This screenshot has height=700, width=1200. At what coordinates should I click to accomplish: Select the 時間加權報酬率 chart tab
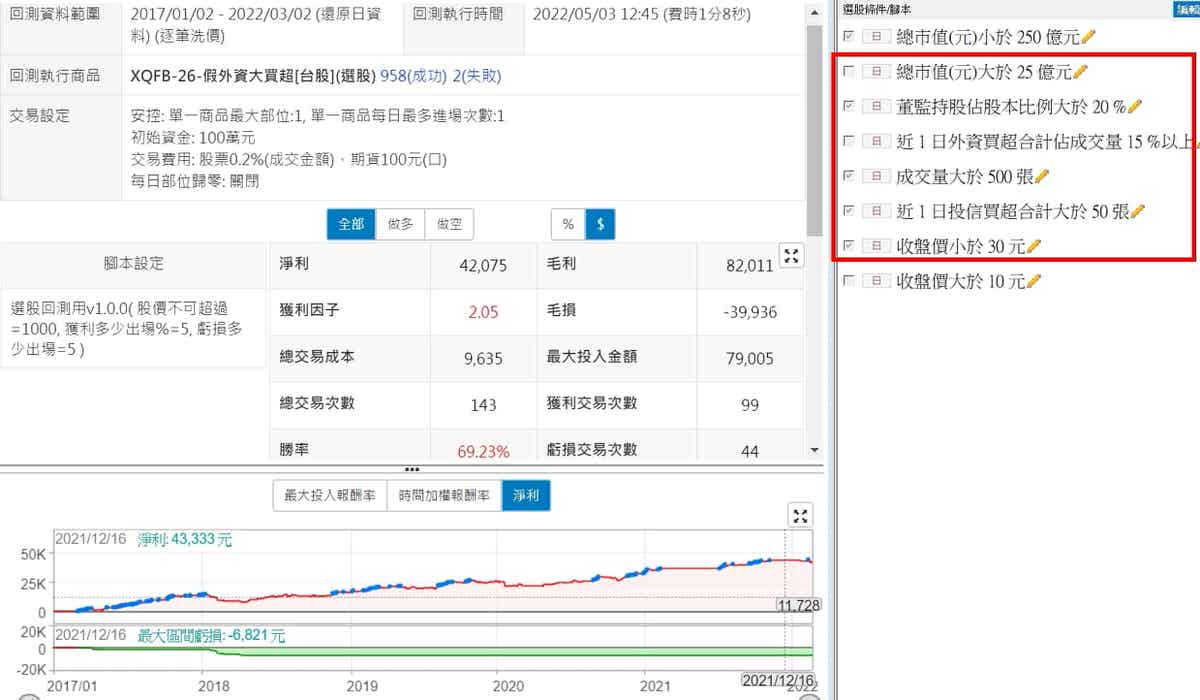pos(443,496)
